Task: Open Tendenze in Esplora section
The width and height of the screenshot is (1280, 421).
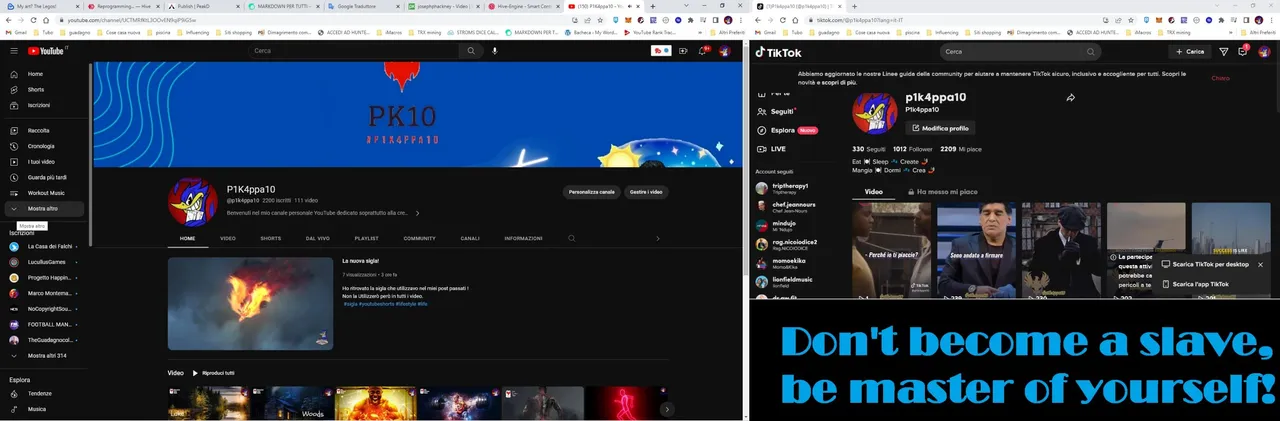Action: [45, 393]
